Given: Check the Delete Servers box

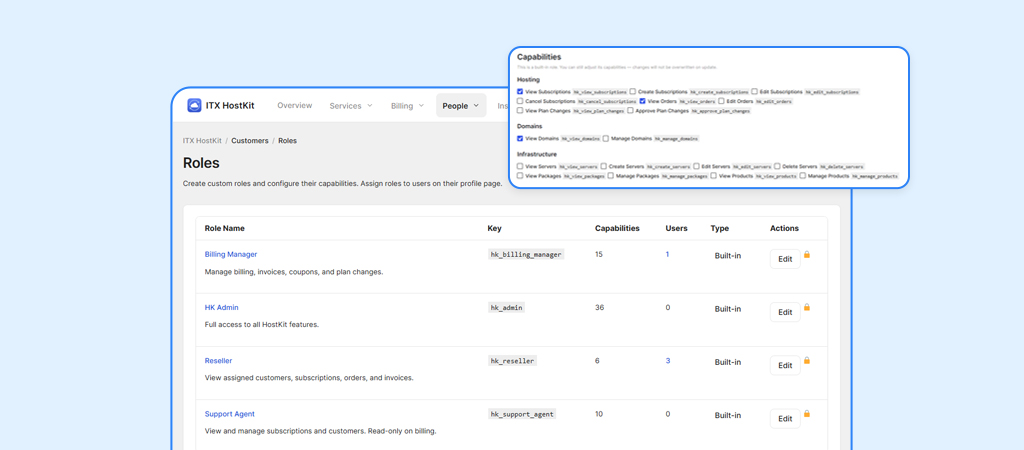Looking at the screenshot, I should click(777, 167).
